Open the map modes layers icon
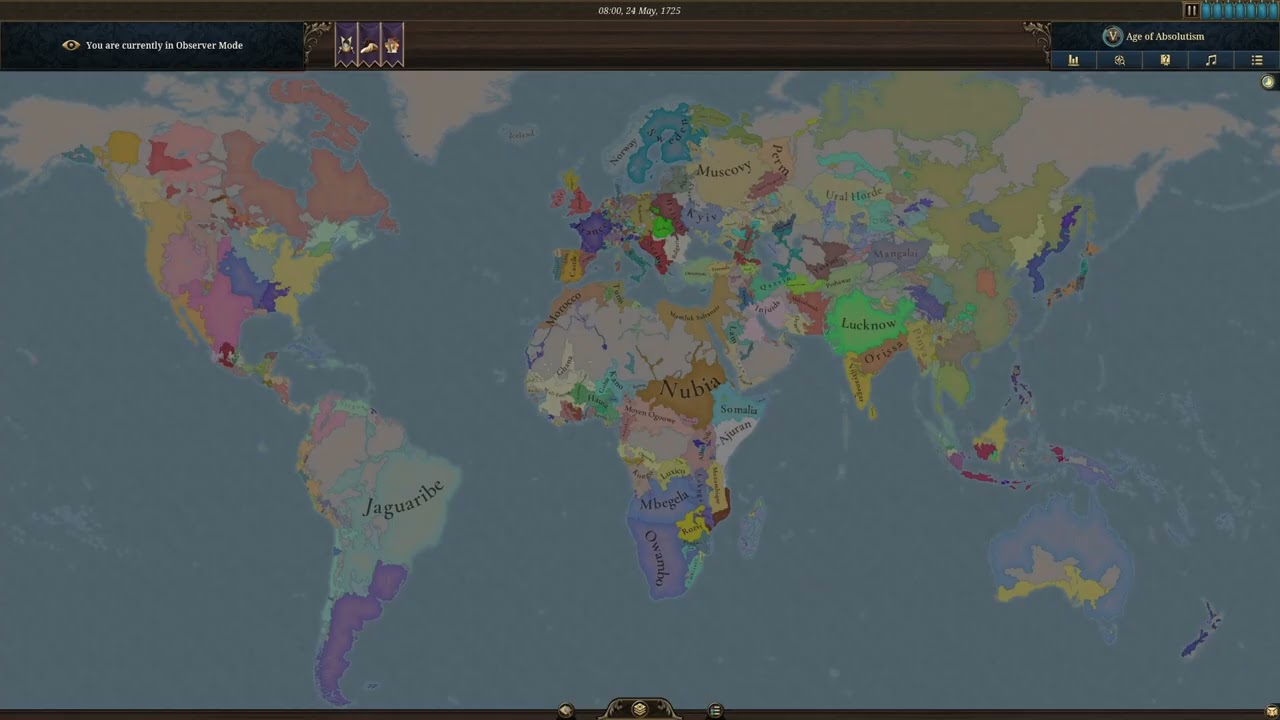Image resolution: width=1280 pixels, height=720 pixels. [639, 709]
